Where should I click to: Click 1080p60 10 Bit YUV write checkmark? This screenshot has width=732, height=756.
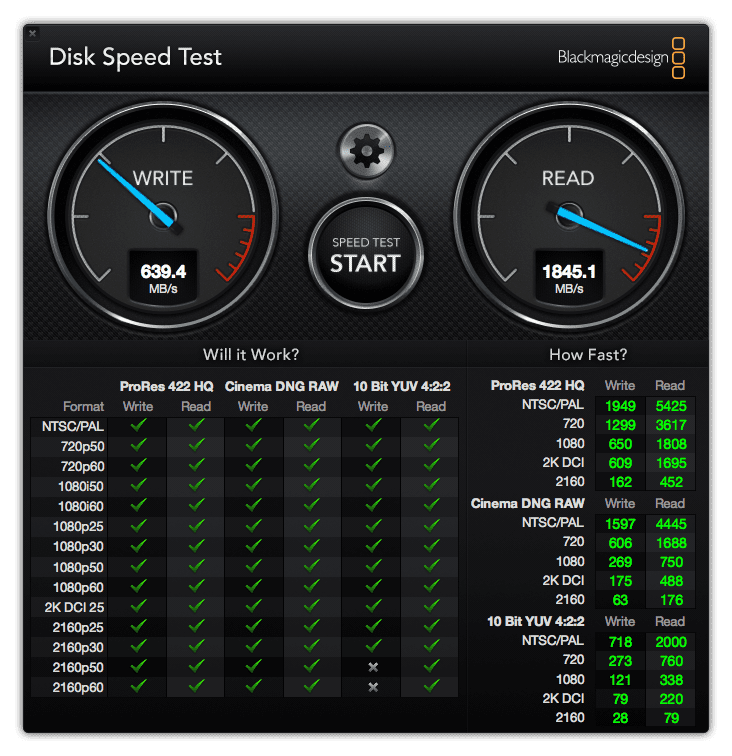click(373, 586)
